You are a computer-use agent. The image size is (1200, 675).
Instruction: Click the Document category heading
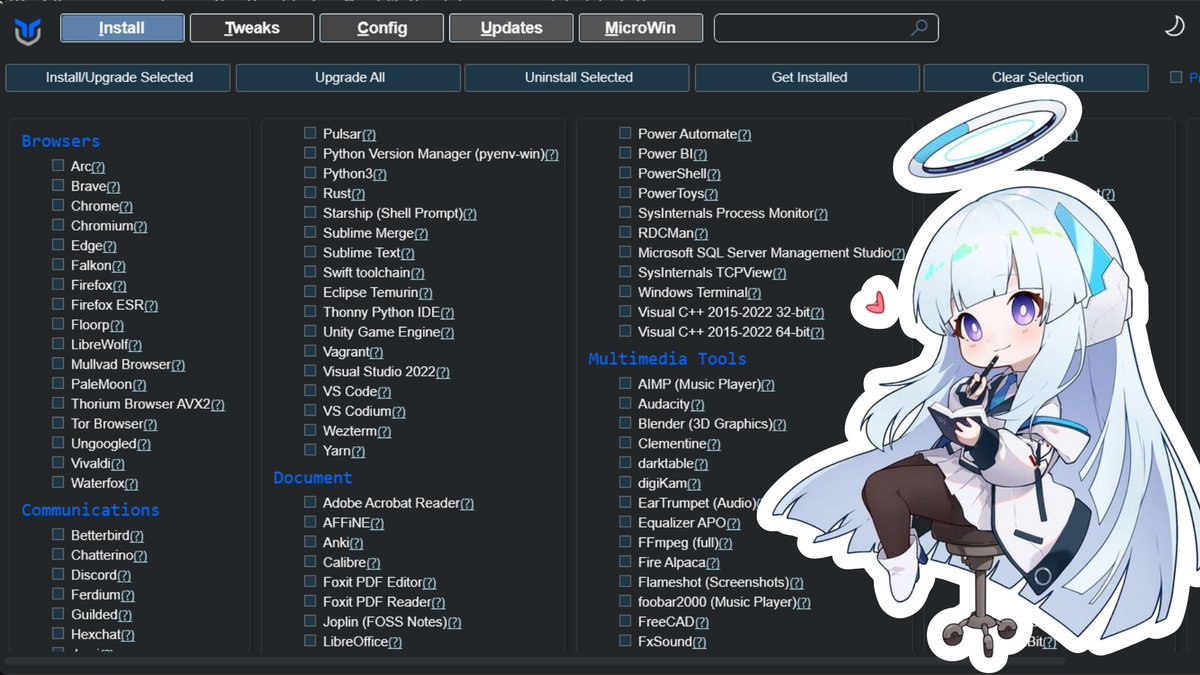pyautogui.click(x=313, y=478)
